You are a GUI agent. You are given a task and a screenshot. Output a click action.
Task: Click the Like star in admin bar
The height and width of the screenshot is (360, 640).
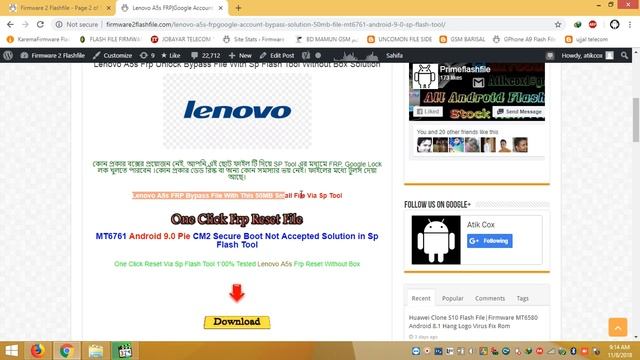[x=171, y=55]
